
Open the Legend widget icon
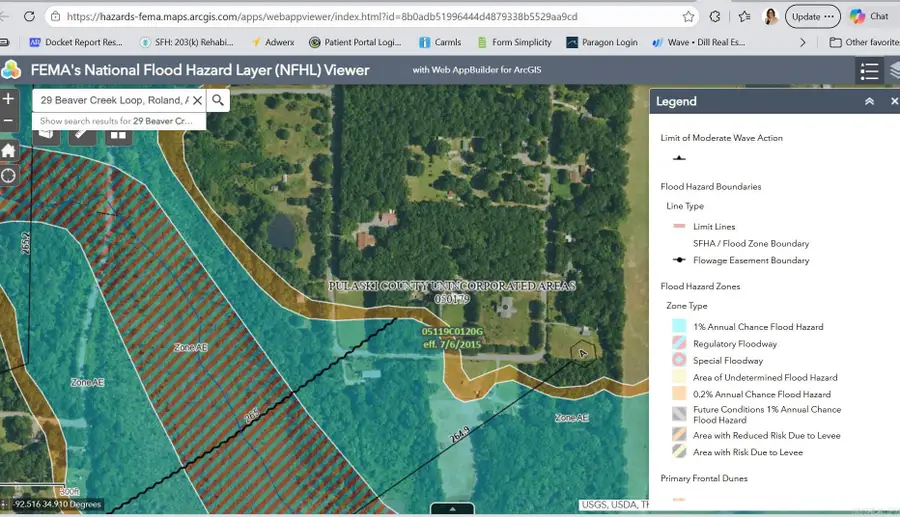click(x=869, y=71)
